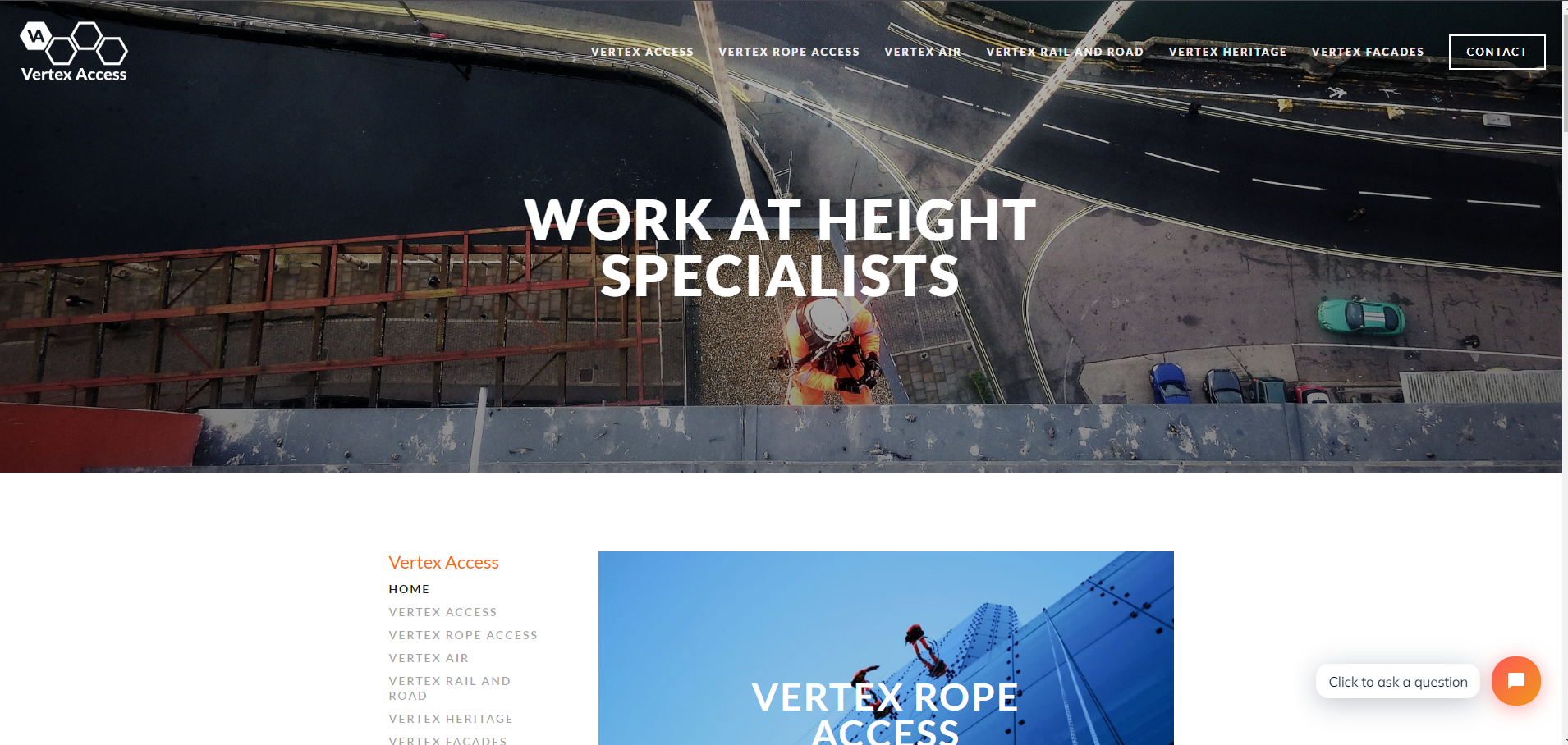Click the Home link in the sidebar
1568x745 pixels.
(409, 589)
